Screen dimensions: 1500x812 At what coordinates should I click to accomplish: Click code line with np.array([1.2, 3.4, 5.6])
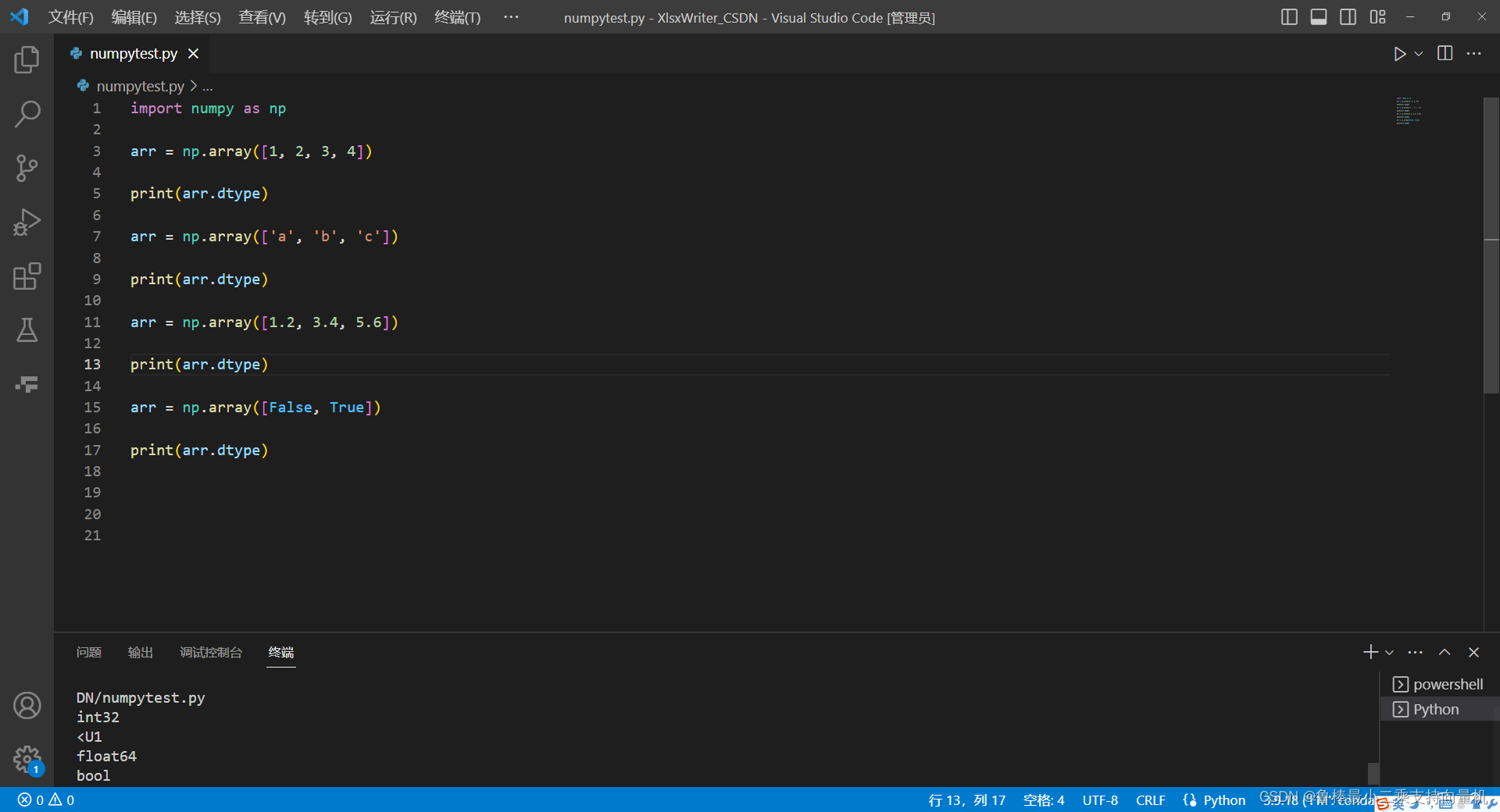tap(264, 322)
